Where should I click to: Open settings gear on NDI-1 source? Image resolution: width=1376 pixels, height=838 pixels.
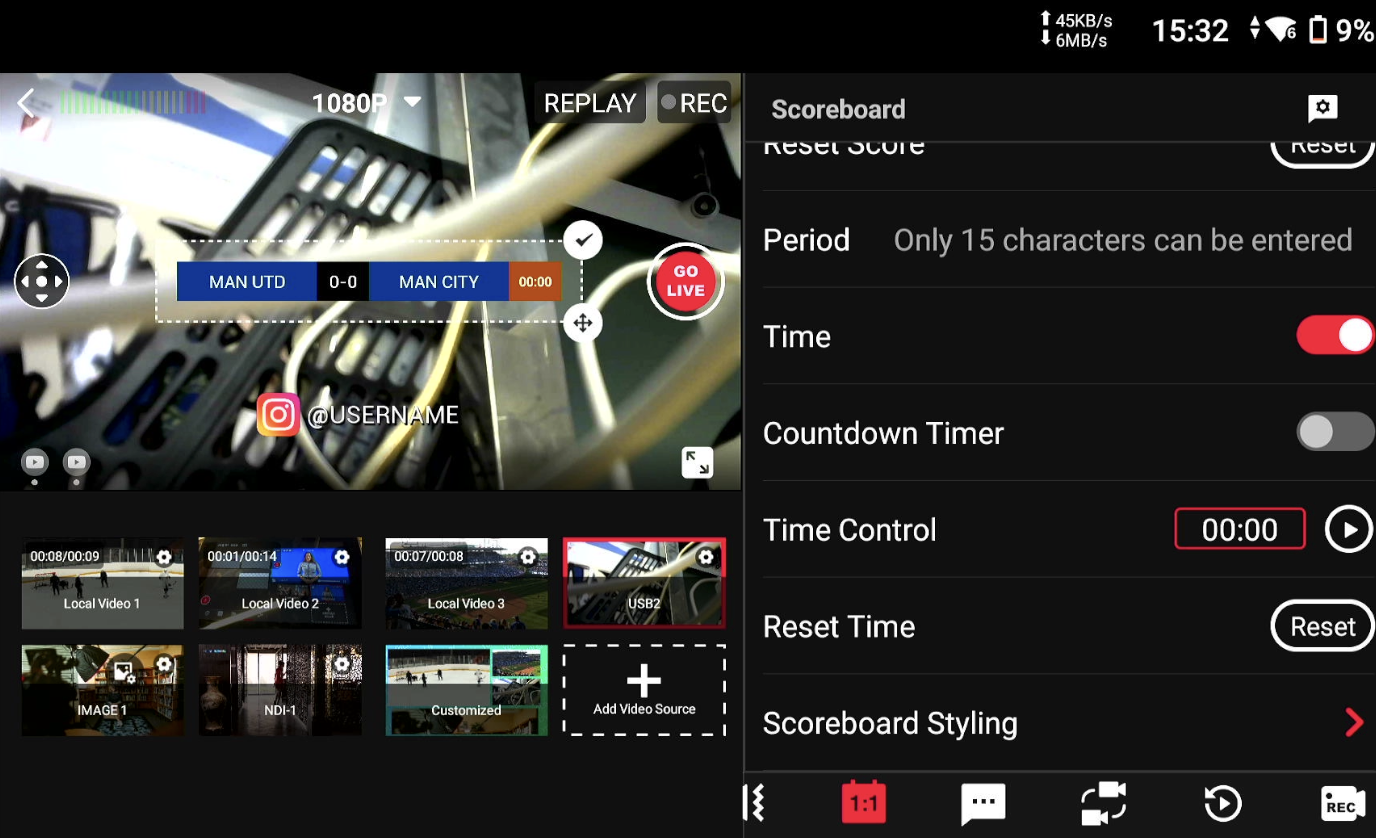[342, 664]
